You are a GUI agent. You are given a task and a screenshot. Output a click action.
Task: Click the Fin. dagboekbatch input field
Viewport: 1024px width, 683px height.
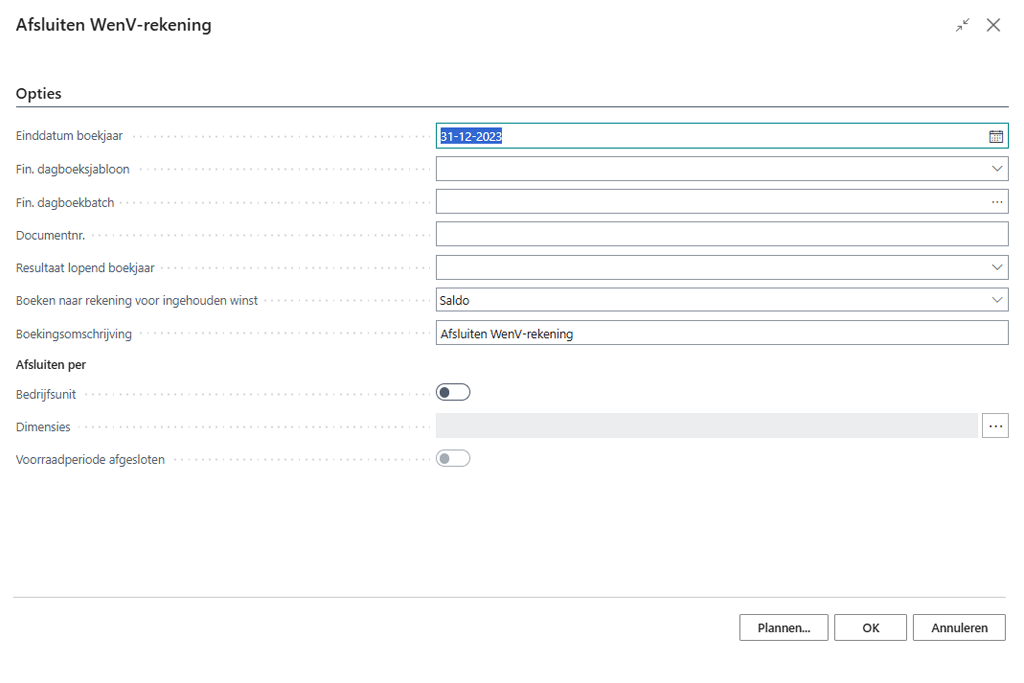(722, 202)
